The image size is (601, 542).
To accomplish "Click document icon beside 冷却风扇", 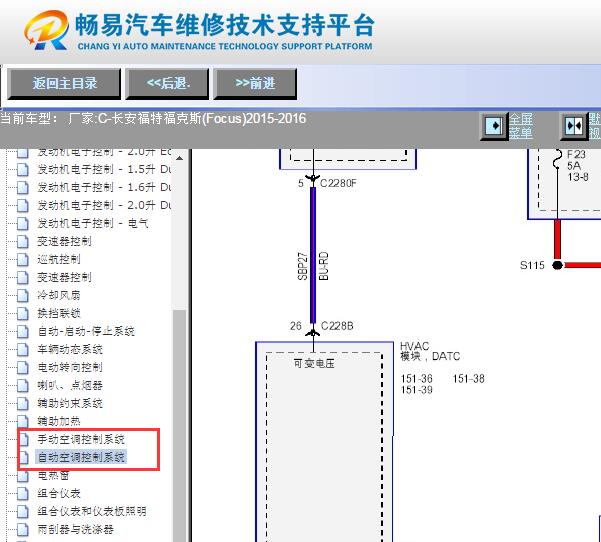I will (x=23, y=296).
